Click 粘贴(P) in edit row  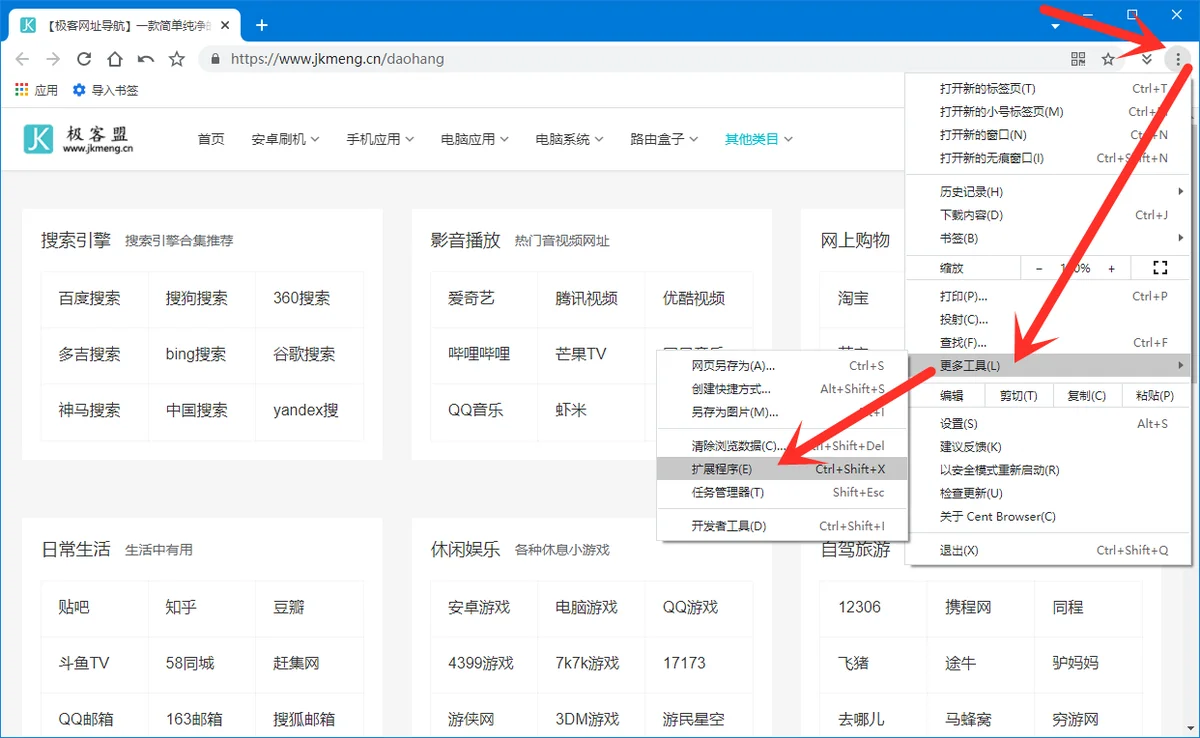(x=1155, y=396)
